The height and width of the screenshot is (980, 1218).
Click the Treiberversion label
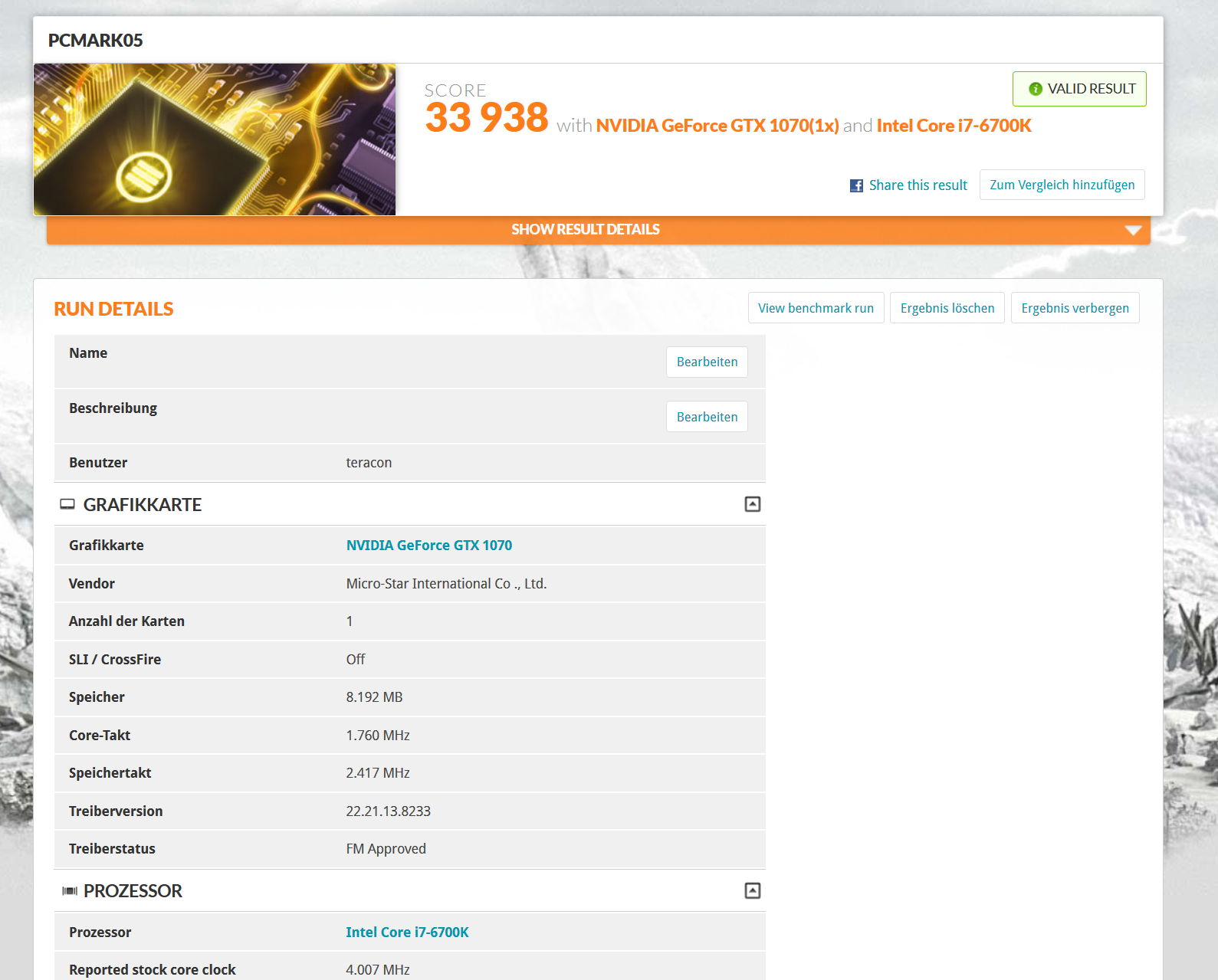pos(116,811)
